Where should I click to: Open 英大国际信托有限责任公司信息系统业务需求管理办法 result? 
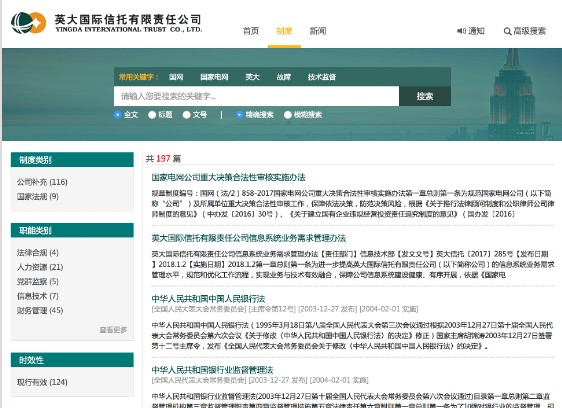point(248,238)
